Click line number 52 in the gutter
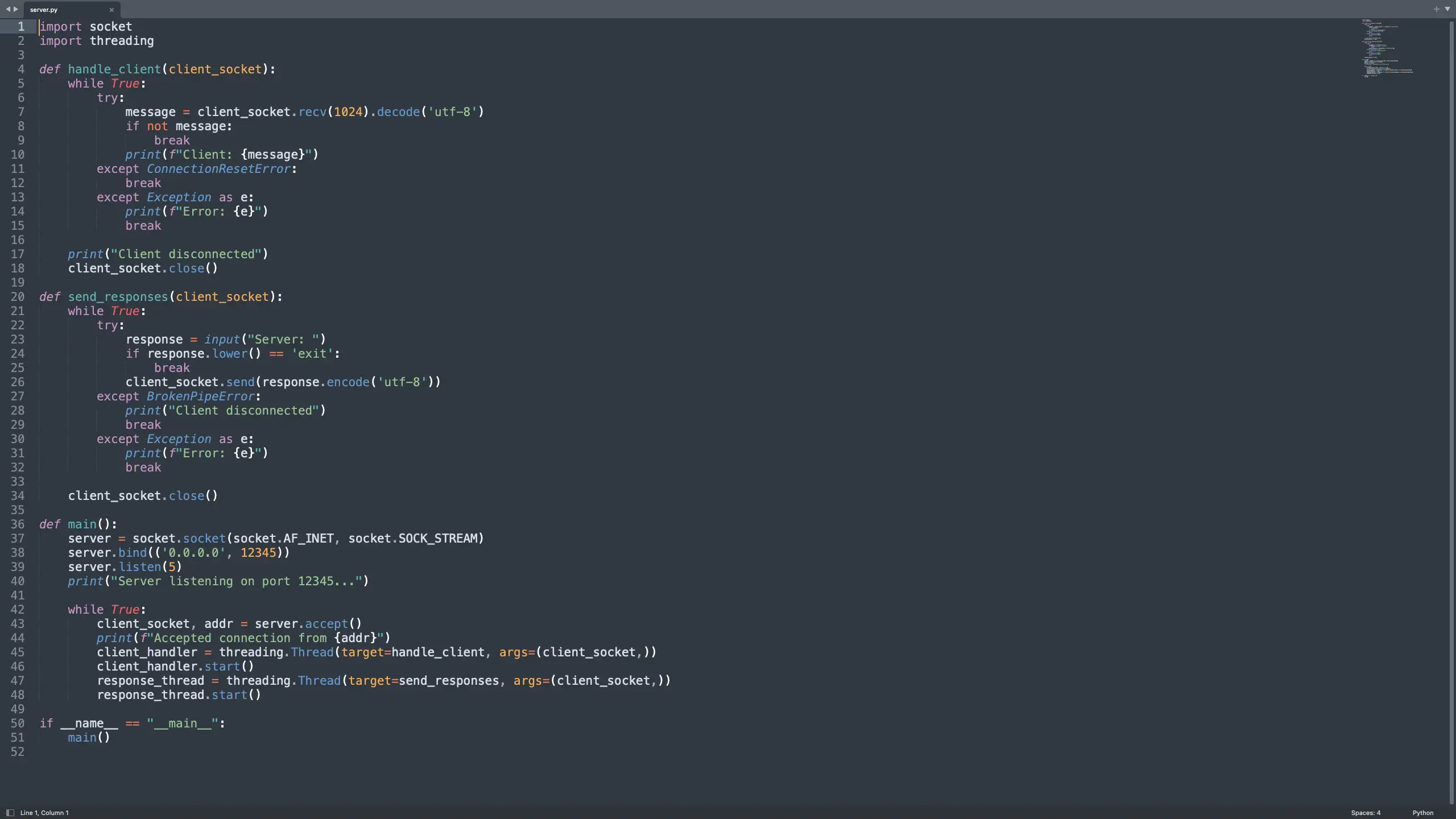The image size is (1456, 819). coord(18,752)
